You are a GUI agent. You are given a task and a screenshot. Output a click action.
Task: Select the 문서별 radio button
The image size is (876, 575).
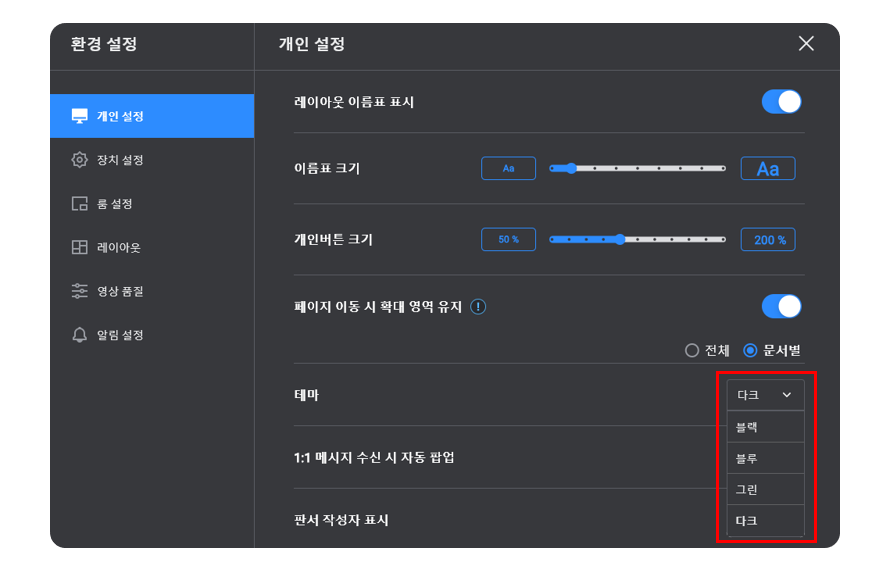pos(750,350)
